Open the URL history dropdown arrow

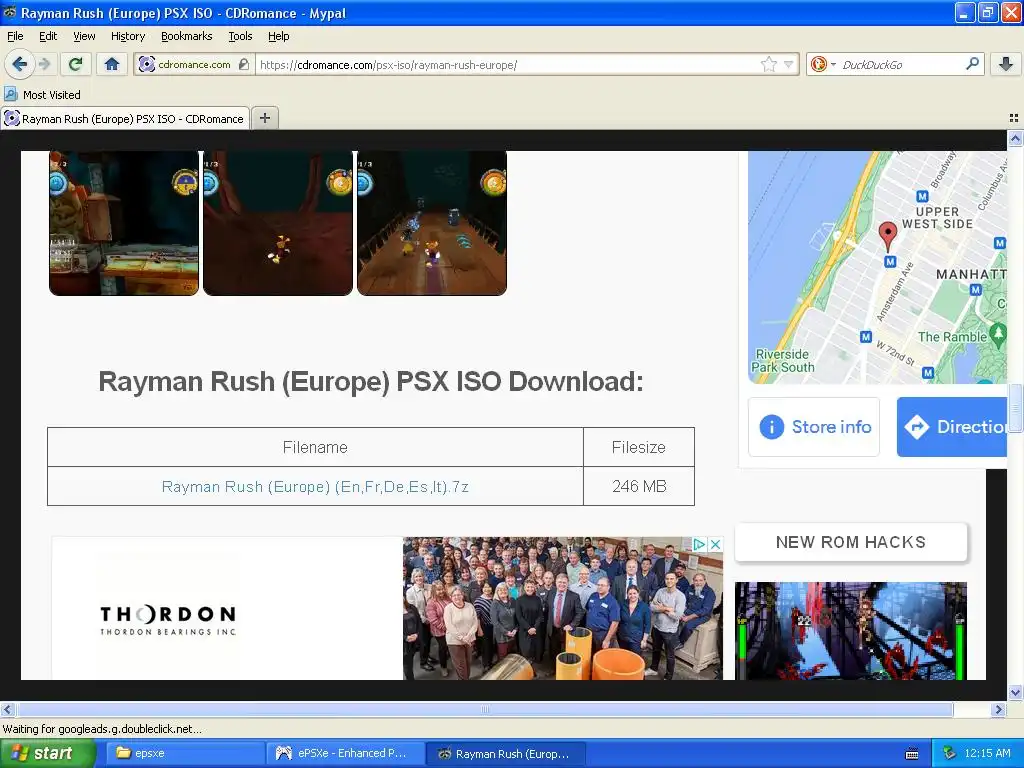tap(789, 64)
